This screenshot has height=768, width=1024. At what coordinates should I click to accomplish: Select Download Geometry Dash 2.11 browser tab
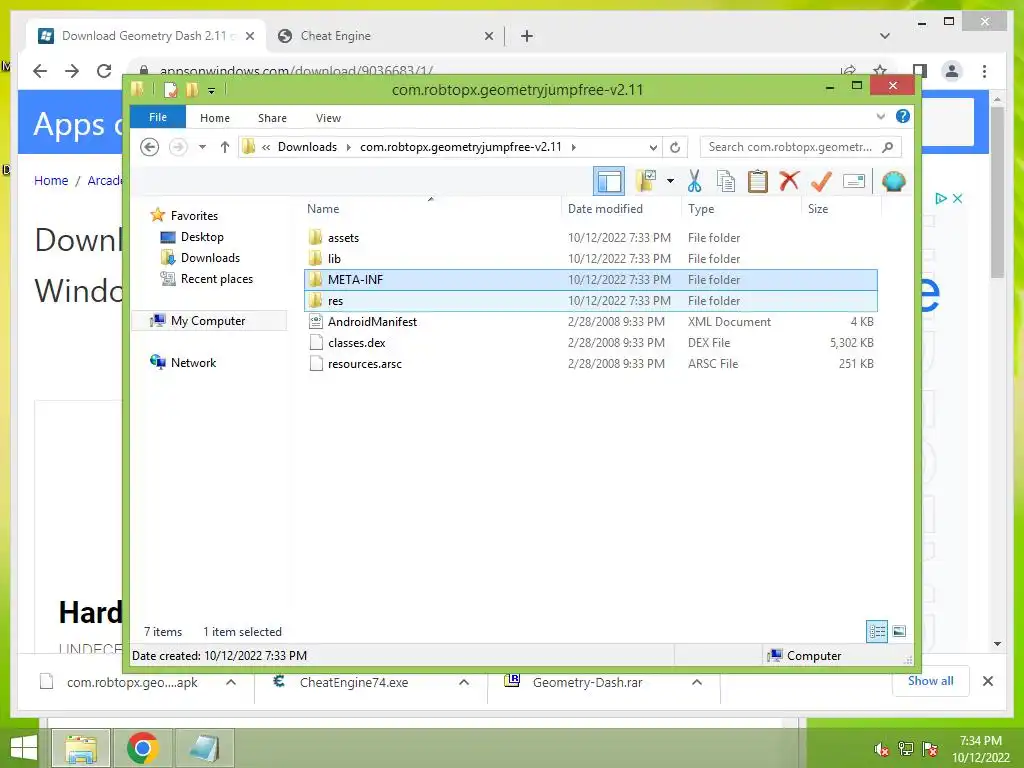[146, 36]
